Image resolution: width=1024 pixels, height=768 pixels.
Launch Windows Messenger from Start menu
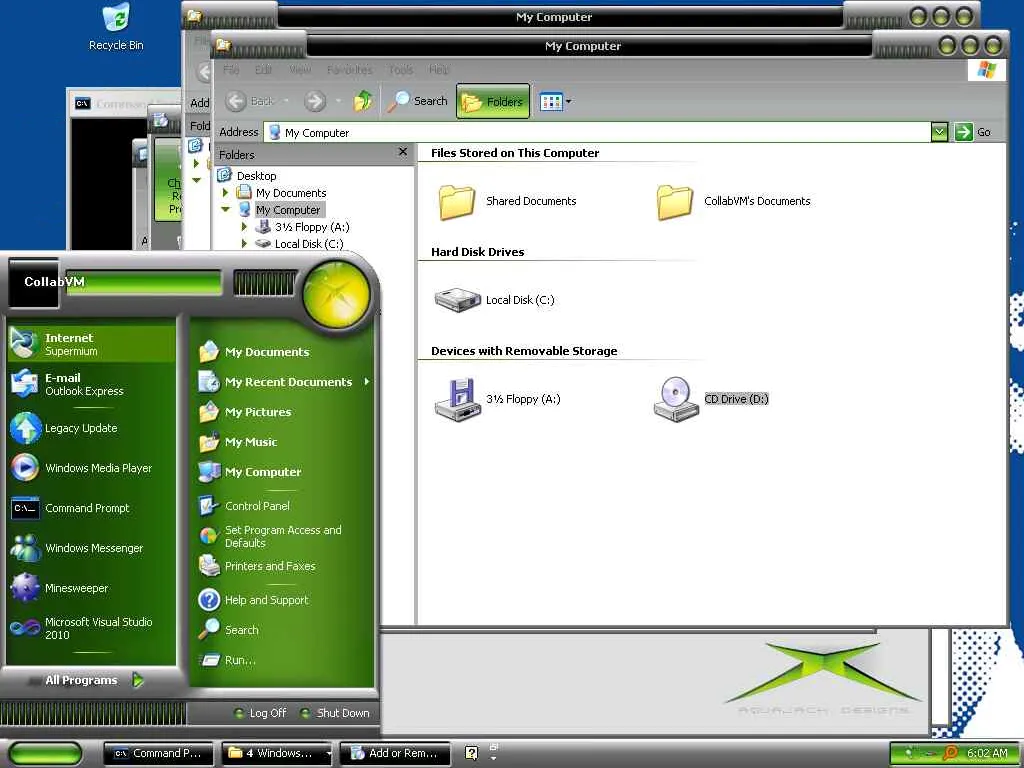(91, 548)
